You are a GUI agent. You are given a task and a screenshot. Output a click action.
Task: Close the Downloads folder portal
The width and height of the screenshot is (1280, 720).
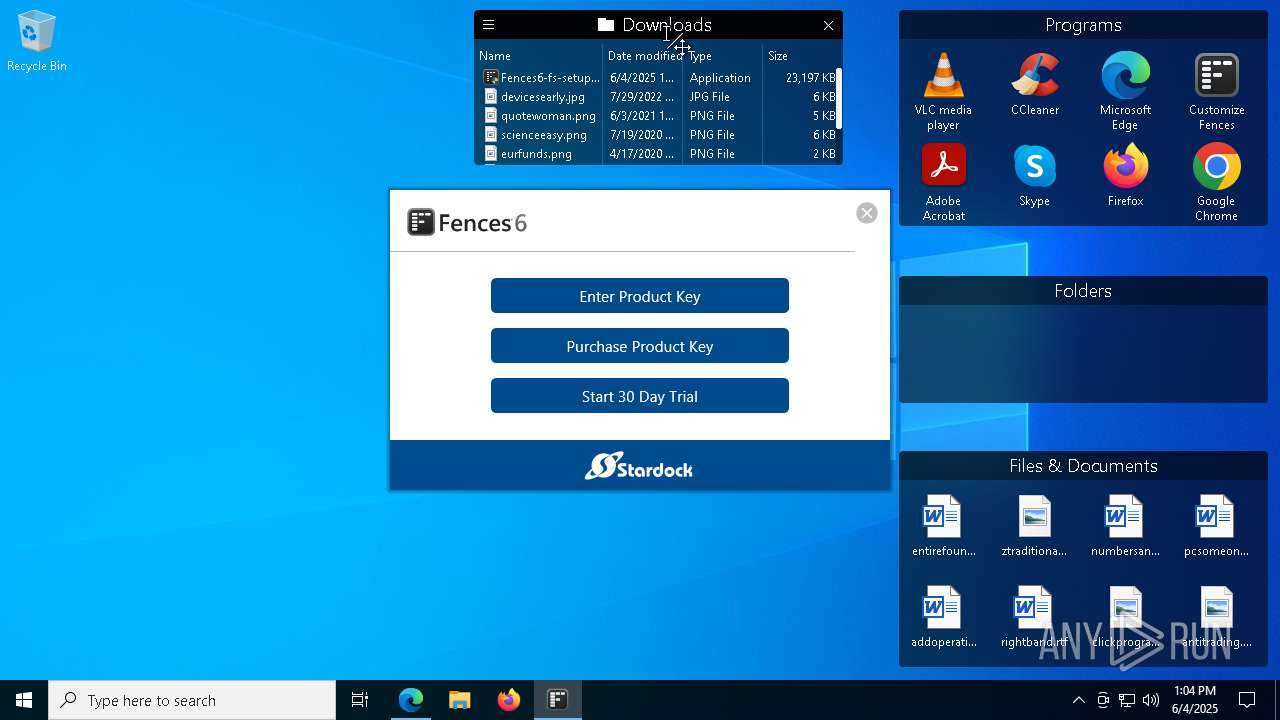pos(828,25)
